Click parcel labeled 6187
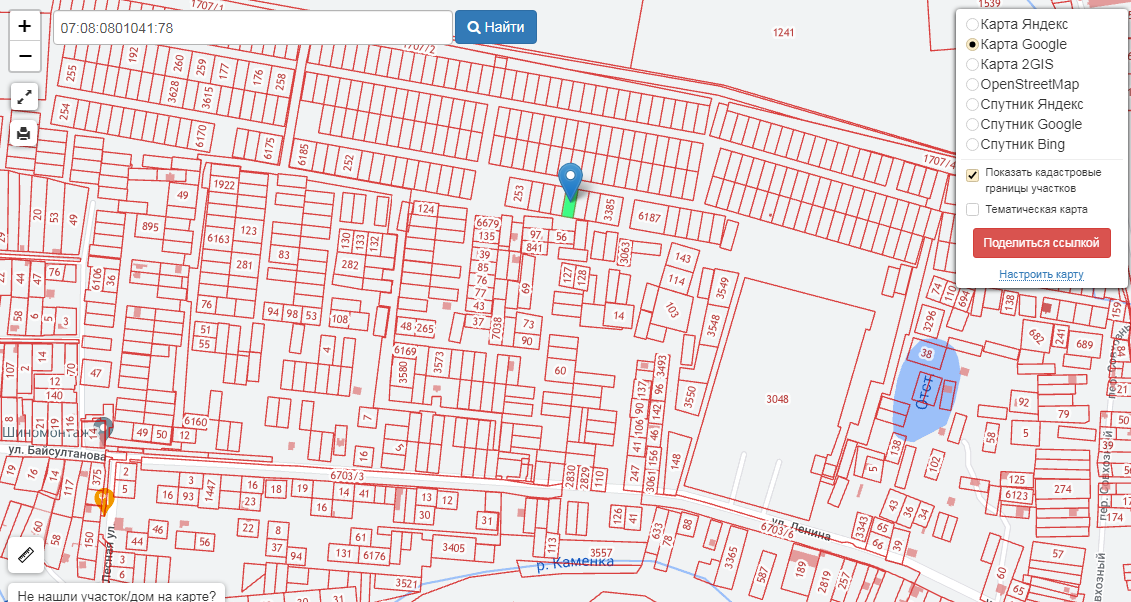 (x=649, y=216)
